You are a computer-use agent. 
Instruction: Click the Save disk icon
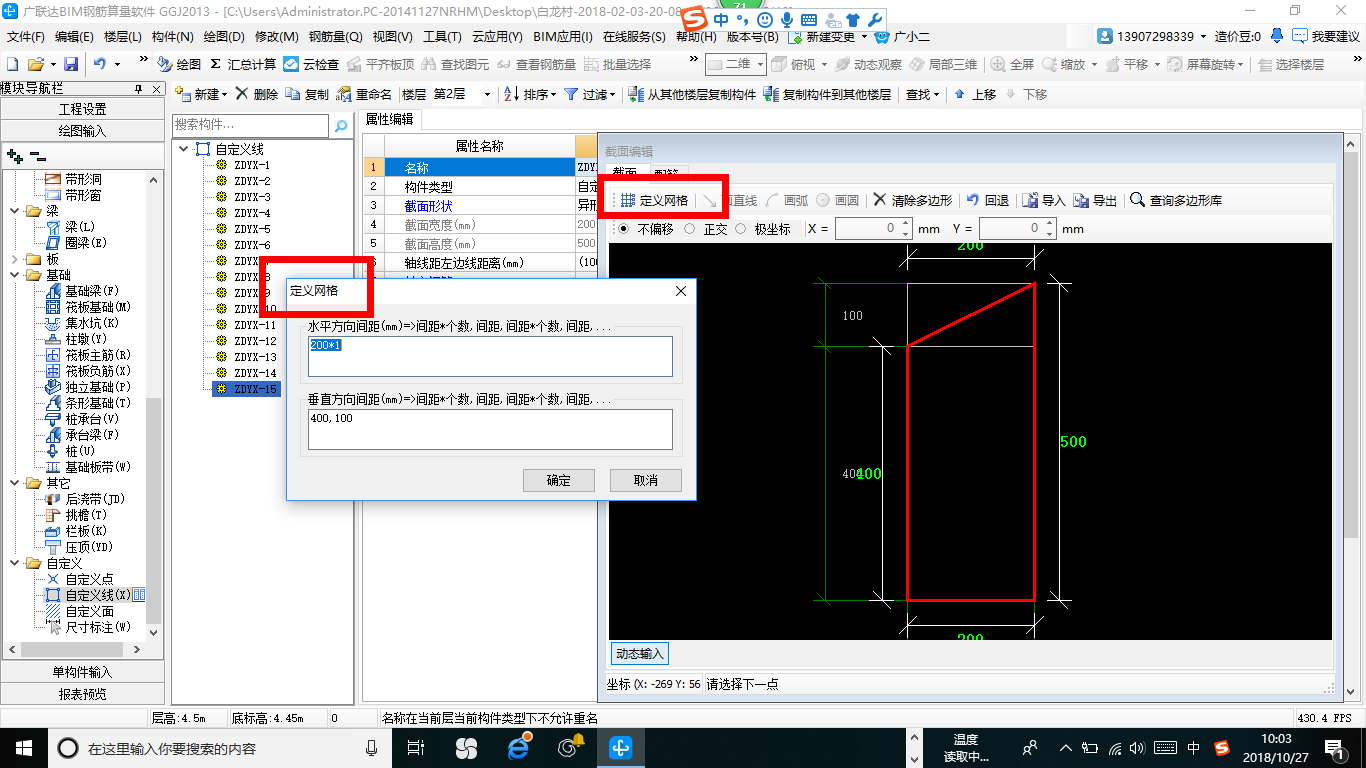pos(71,64)
